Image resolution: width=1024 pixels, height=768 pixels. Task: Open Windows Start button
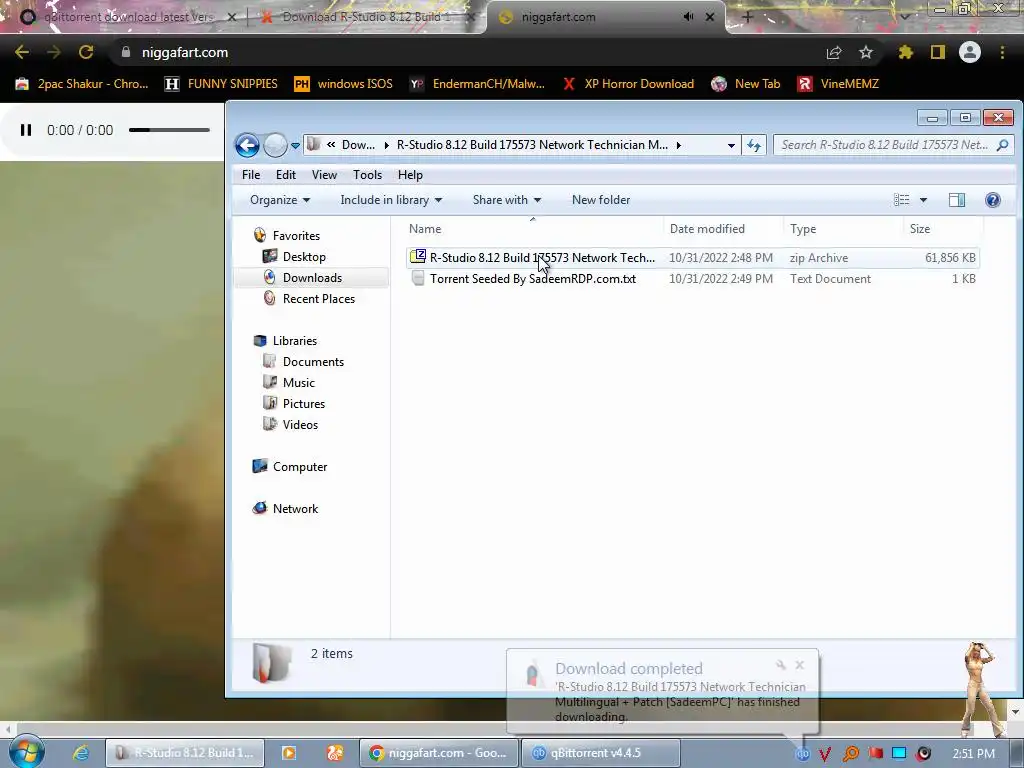27,752
